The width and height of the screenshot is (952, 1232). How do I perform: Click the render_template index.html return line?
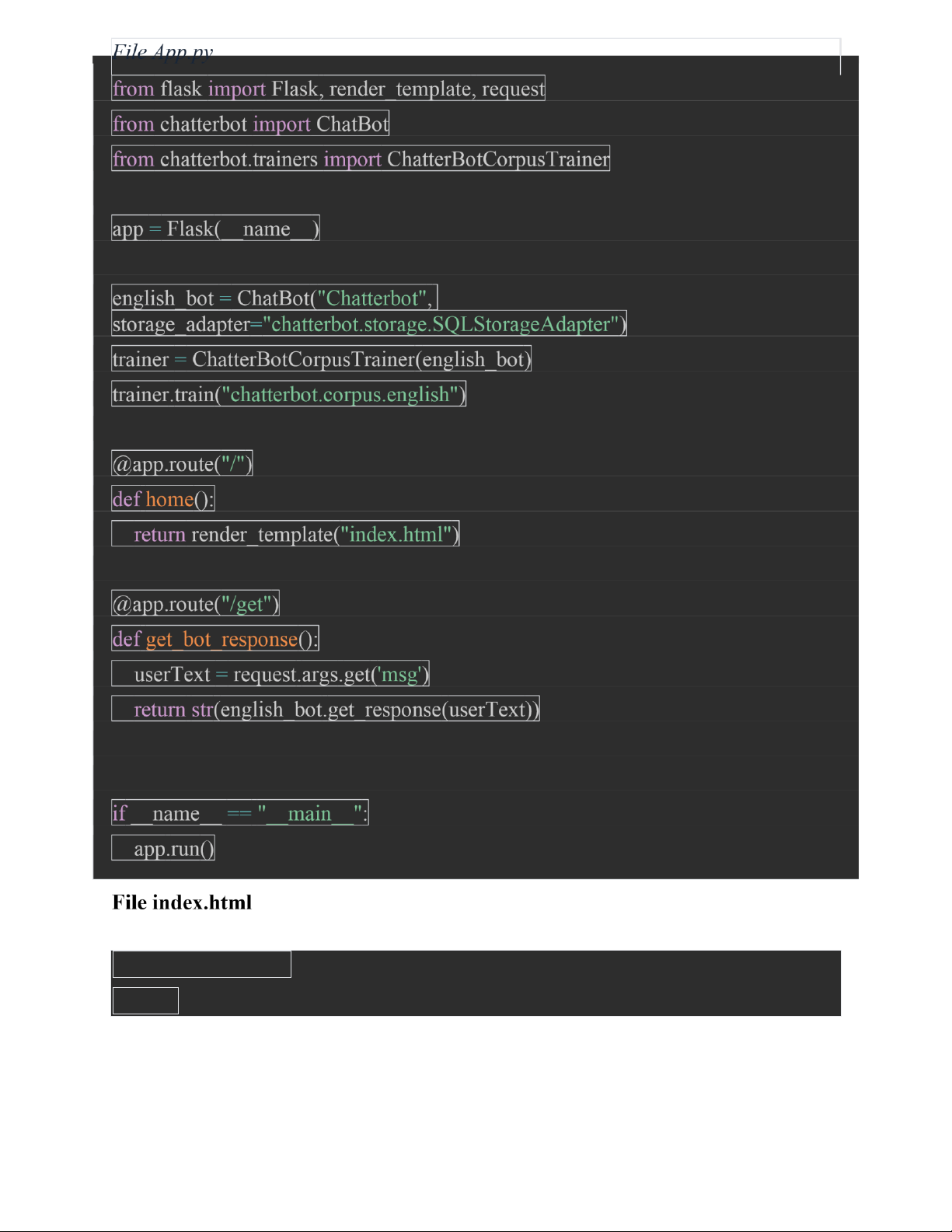pyautogui.click(x=285, y=534)
